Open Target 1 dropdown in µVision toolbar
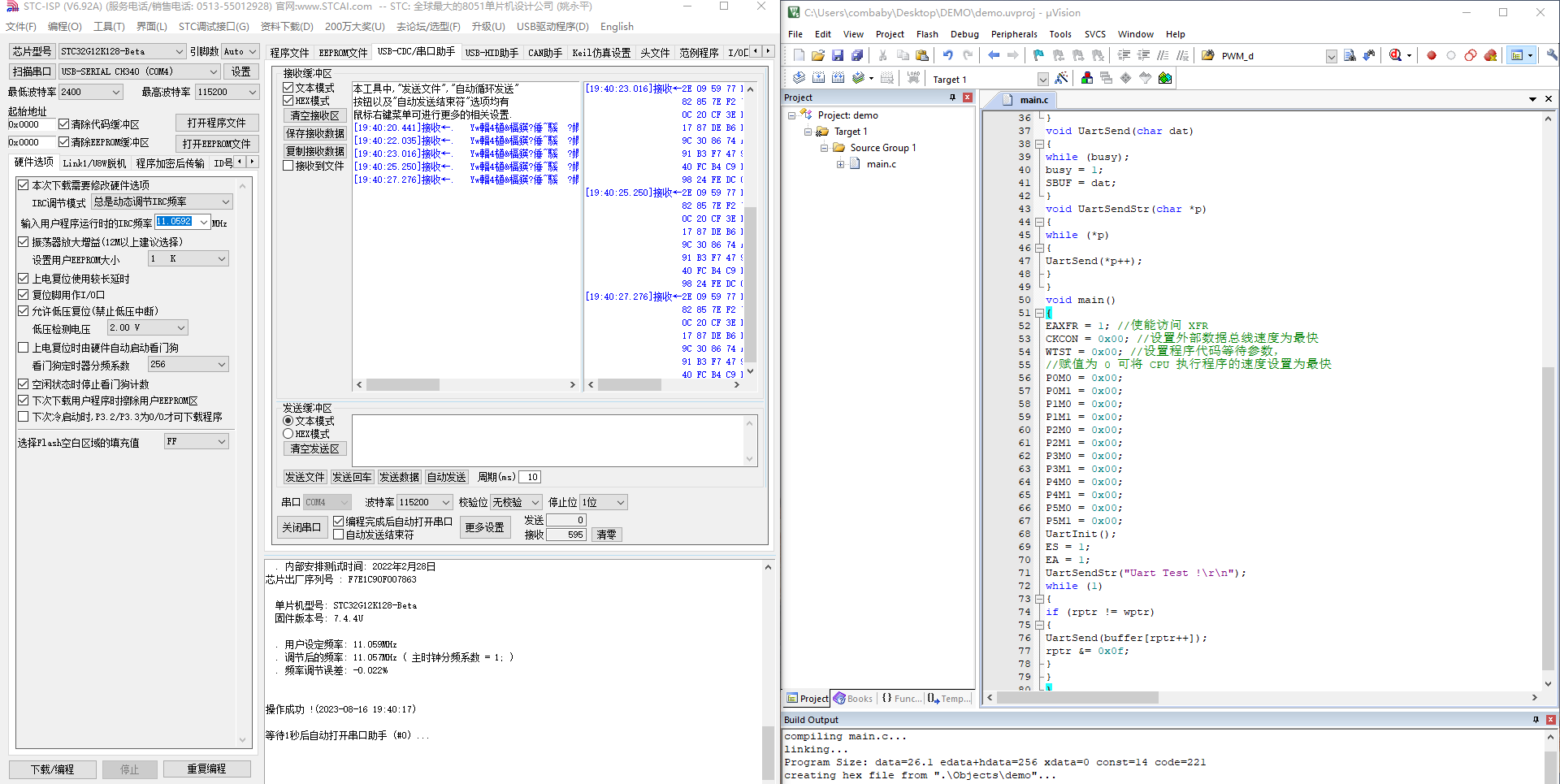 (1042, 79)
